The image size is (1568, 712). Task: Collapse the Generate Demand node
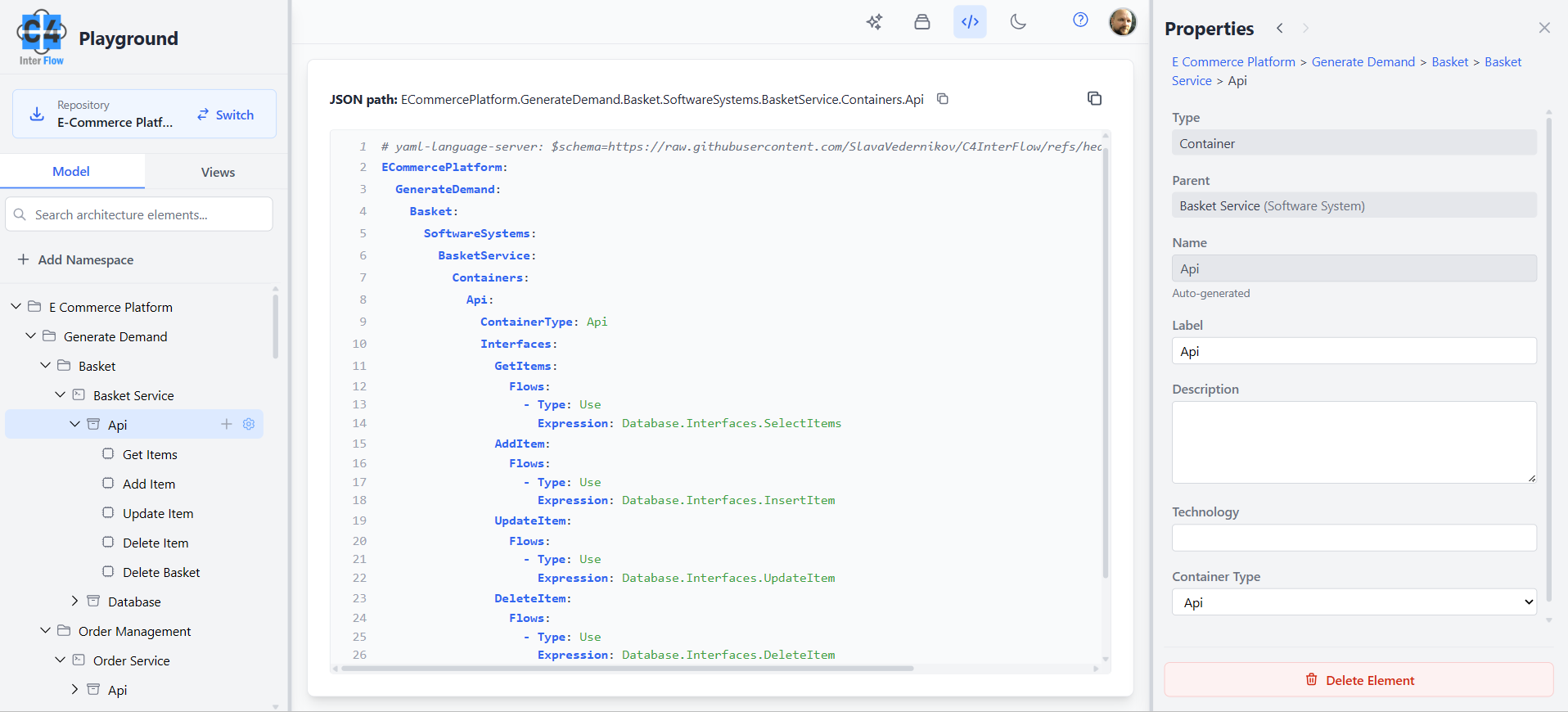(x=30, y=336)
